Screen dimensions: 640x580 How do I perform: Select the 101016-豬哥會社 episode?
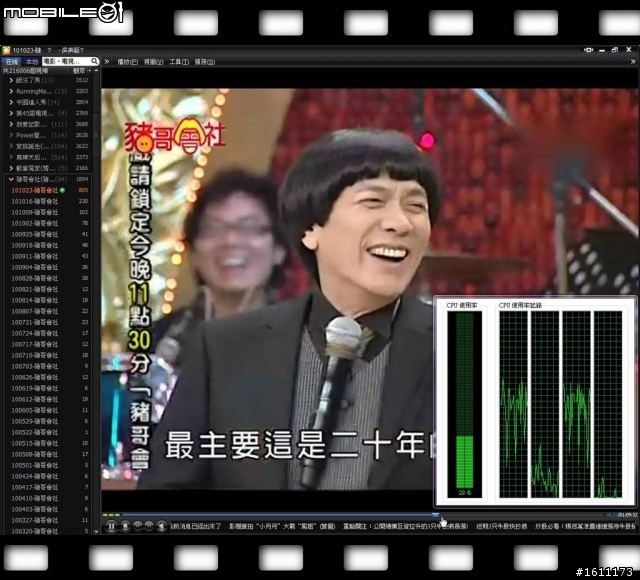(35, 201)
